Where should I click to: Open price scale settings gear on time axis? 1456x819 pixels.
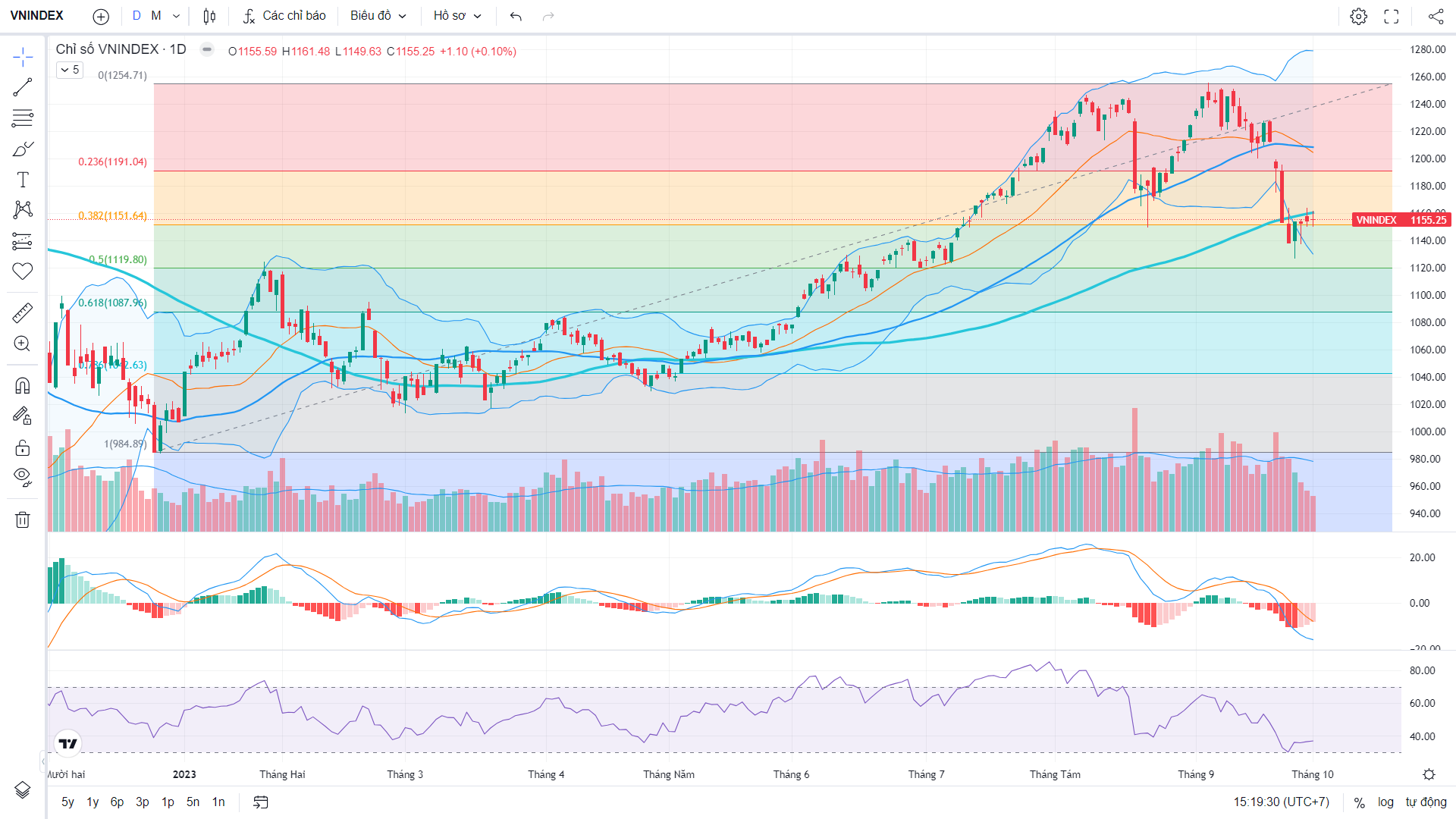pyautogui.click(x=1429, y=774)
